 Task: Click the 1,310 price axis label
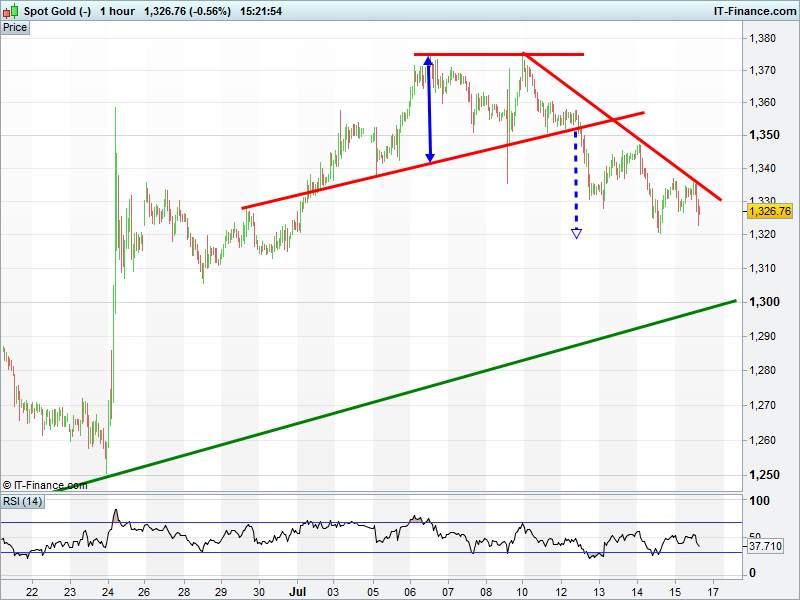click(x=762, y=268)
